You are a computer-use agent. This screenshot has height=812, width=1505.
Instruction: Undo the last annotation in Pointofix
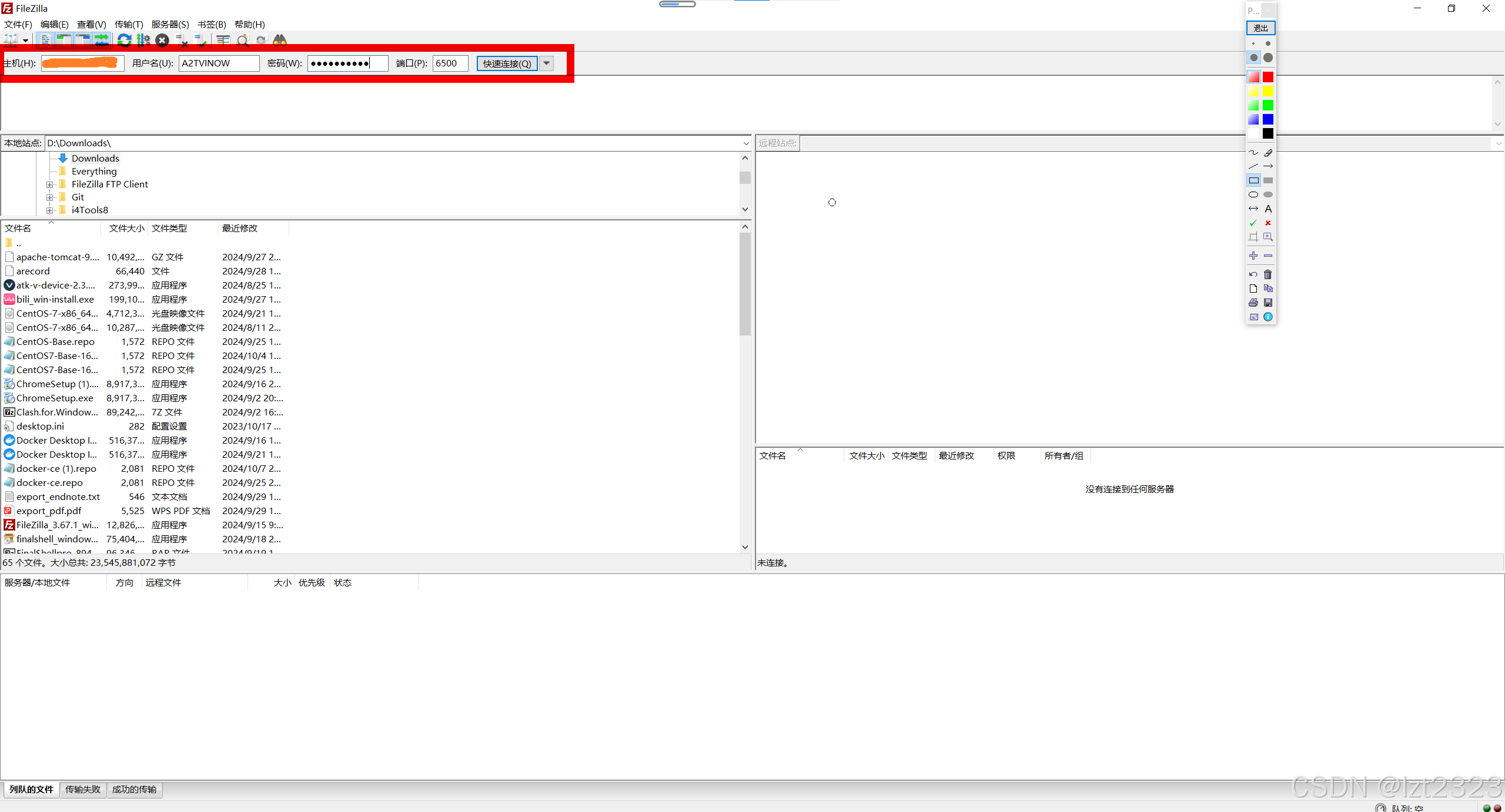[1253, 274]
